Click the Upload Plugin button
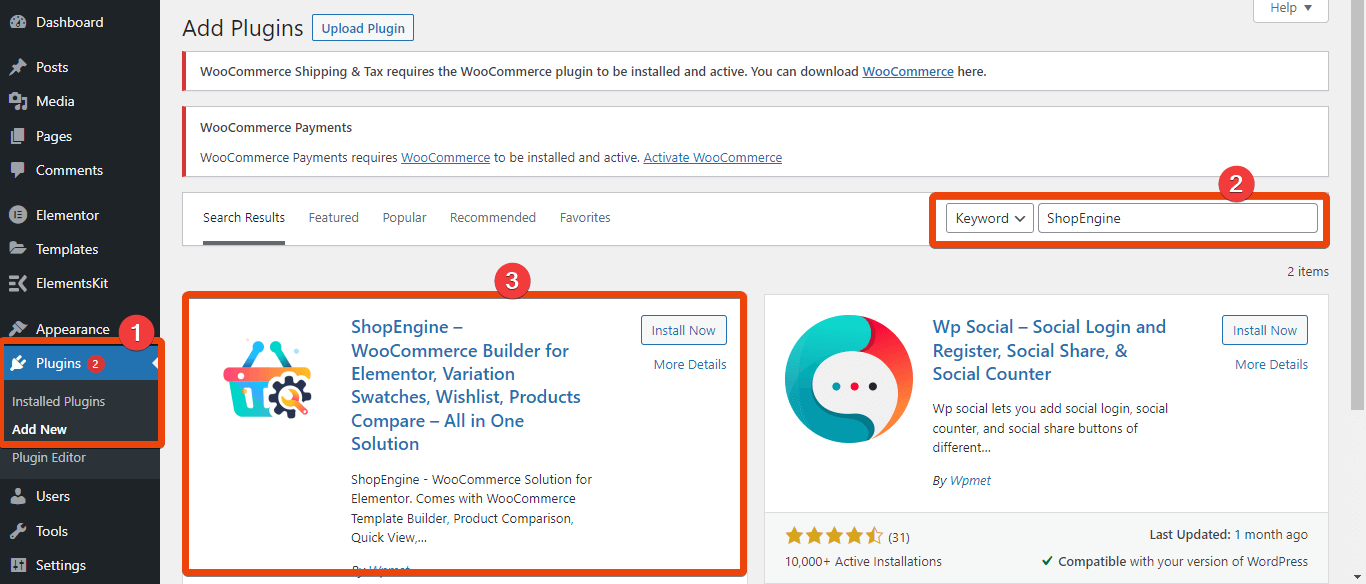Screen dimensions: 1366x584 [363, 28]
